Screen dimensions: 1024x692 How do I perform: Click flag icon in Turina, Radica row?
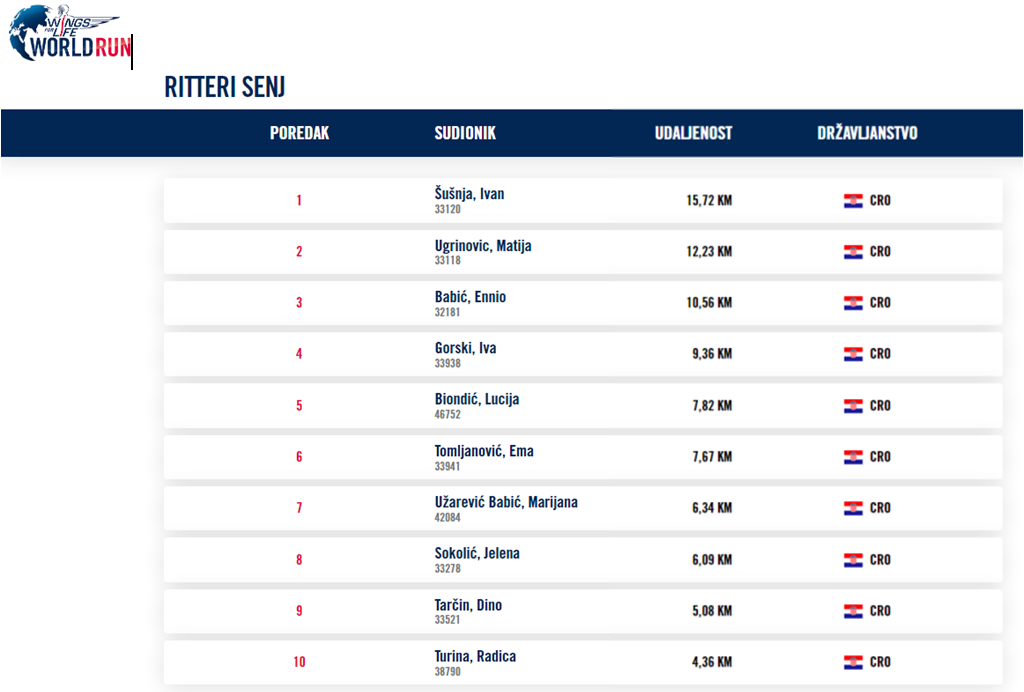[x=853, y=662]
